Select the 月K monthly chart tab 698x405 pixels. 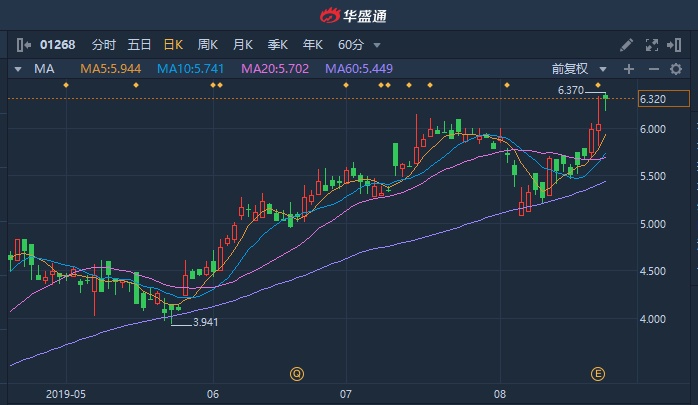click(243, 45)
